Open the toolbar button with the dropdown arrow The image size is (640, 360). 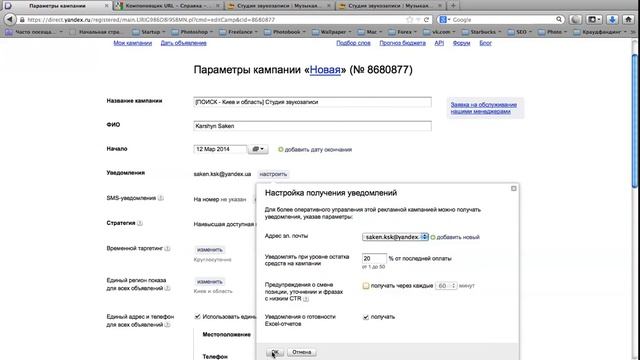click(594, 19)
